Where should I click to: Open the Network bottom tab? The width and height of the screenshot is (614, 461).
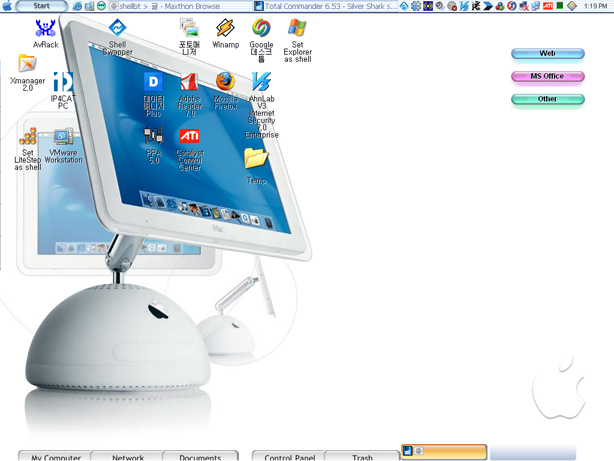[x=126, y=456]
